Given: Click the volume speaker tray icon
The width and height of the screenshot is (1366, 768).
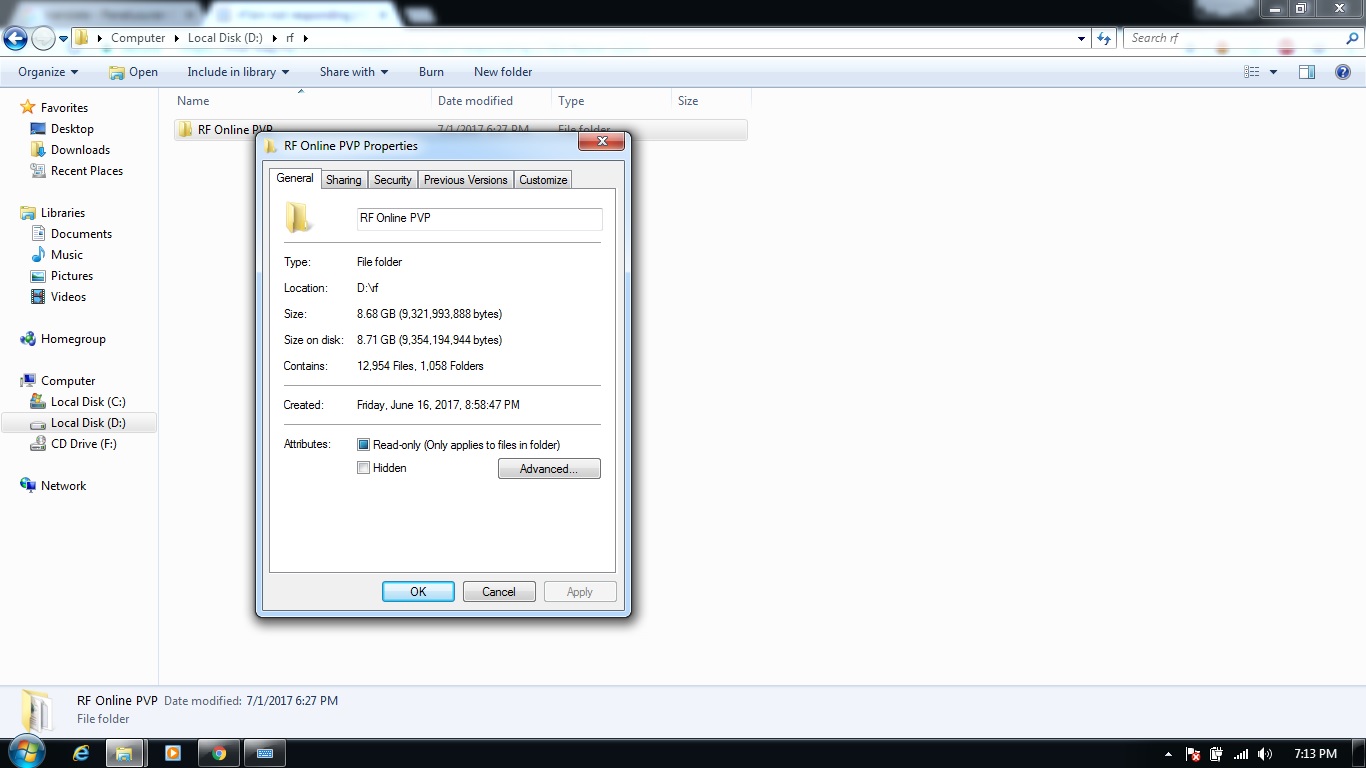Looking at the screenshot, I should [1265, 754].
